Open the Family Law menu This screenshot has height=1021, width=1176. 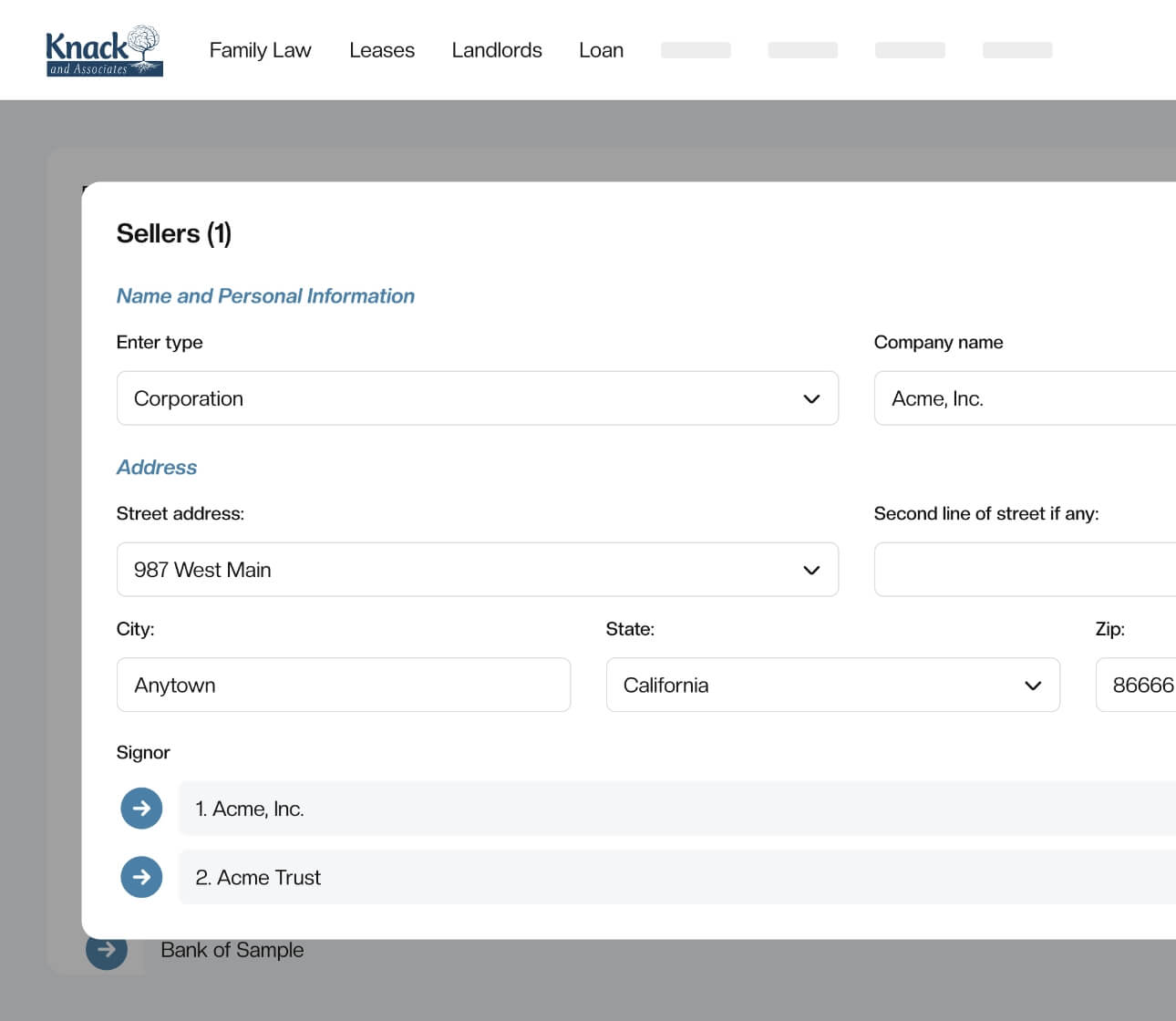click(260, 50)
